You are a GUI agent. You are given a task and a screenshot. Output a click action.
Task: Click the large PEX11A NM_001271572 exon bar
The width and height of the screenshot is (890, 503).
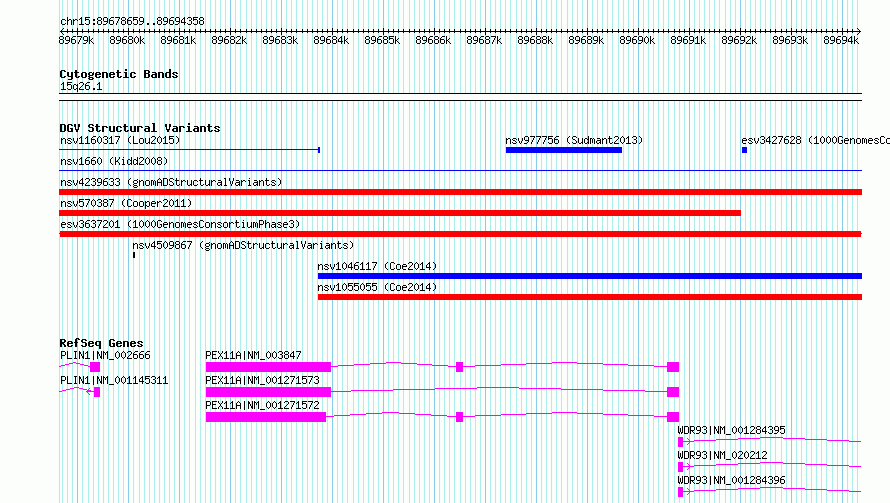266,417
